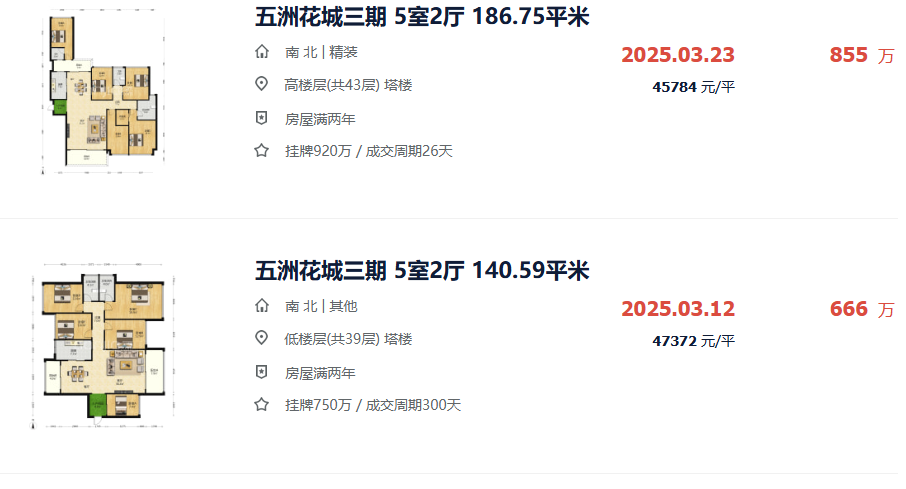The height and width of the screenshot is (489, 906).
Task: Open the 186.75平米 listing title link
Action: [x=422, y=17]
